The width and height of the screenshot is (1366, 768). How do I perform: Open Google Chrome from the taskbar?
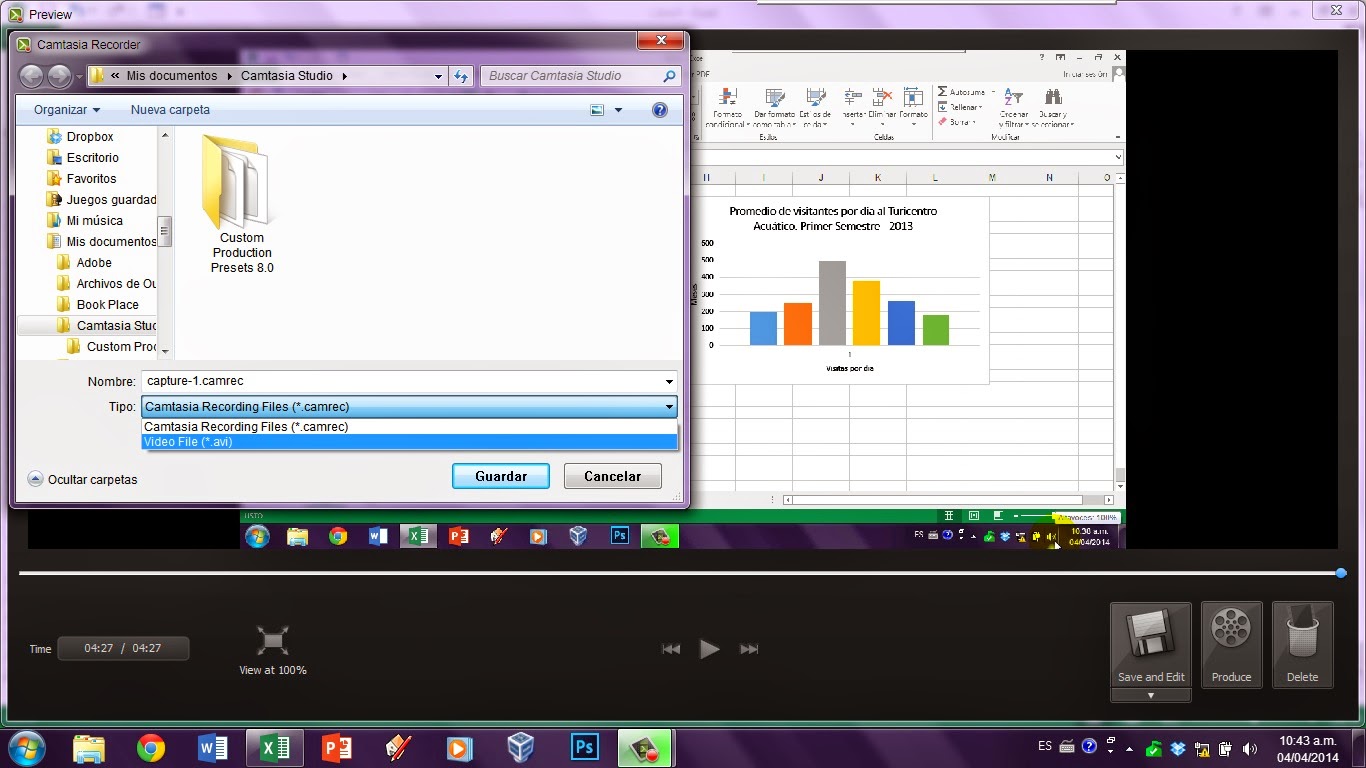[x=151, y=748]
